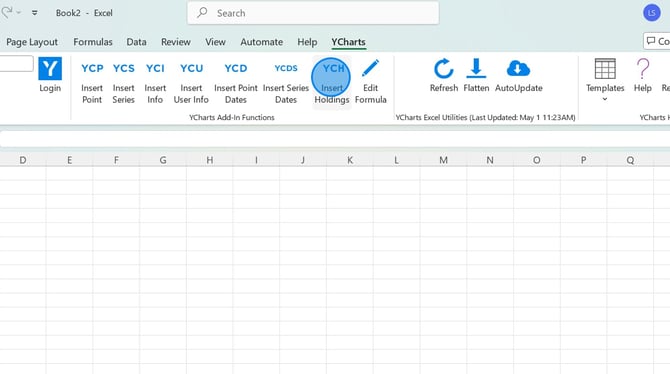Click the AutoUpdate cloud icon
The height and width of the screenshot is (374, 670).
tap(518, 68)
